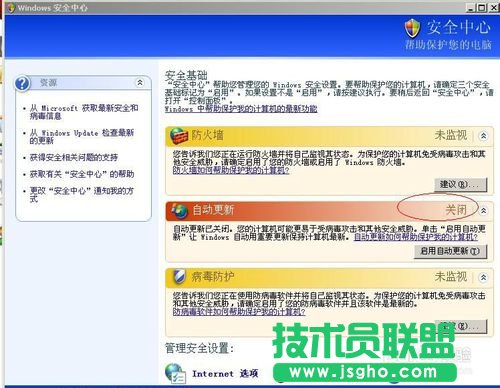This screenshot has height=388, width=500.
Task: Click the firewall brick wall icon
Action: [x=179, y=136]
